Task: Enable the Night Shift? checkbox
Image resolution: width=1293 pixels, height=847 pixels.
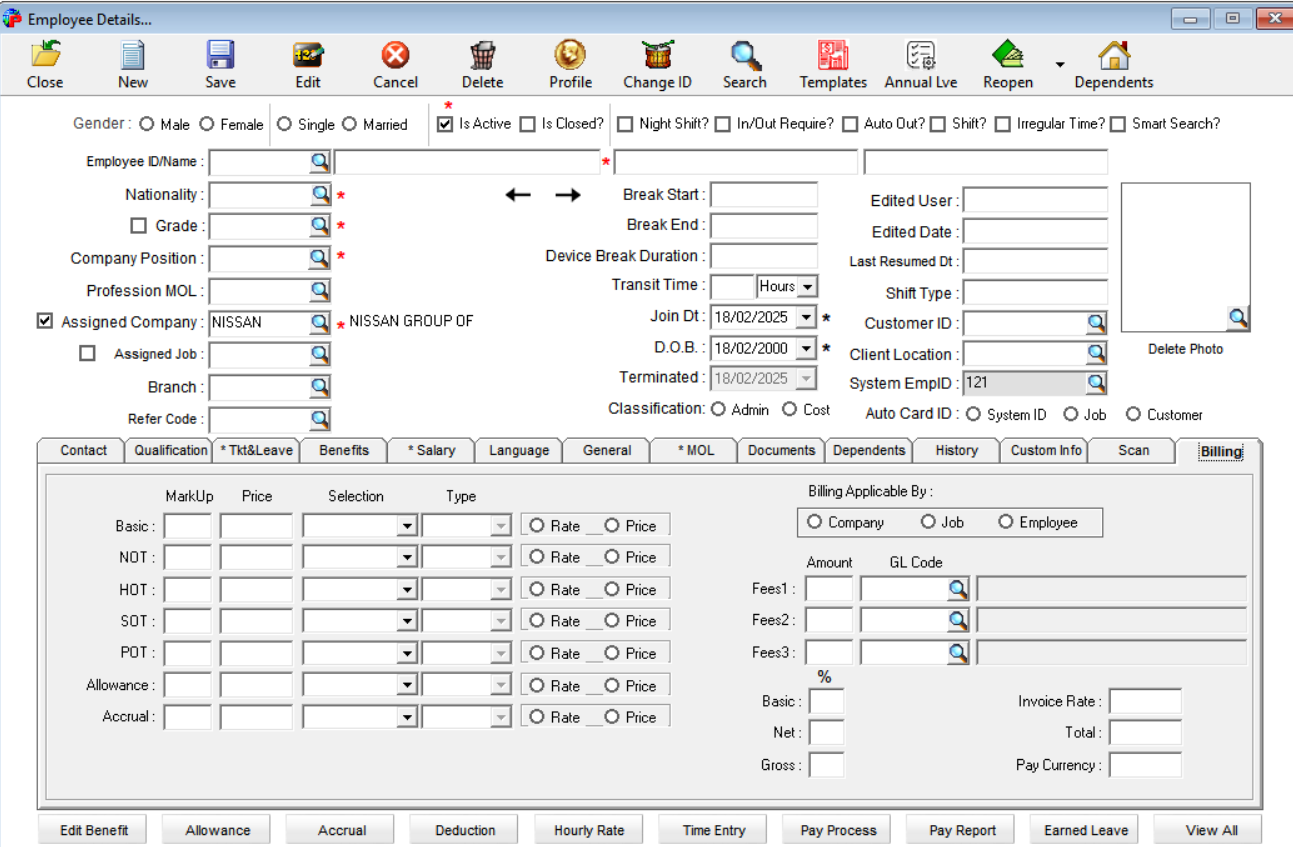Action: tap(625, 124)
